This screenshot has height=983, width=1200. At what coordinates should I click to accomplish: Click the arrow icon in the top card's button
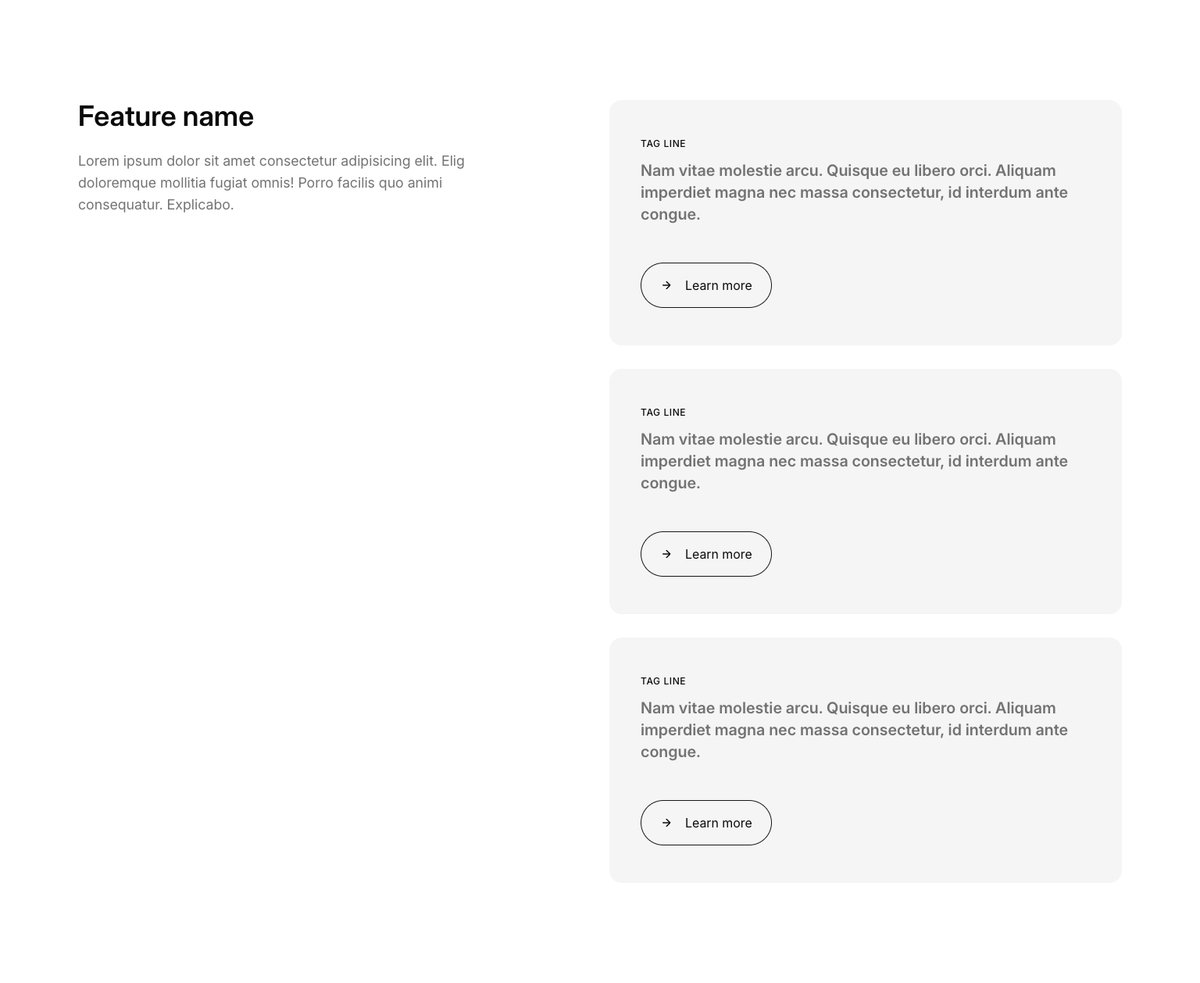tap(667, 285)
